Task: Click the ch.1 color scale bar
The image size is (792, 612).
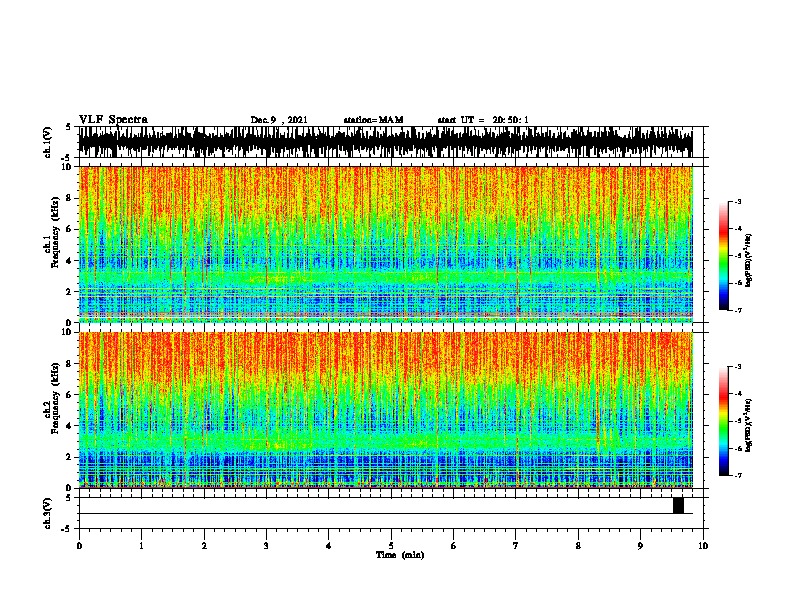Action: [x=724, y=256]
